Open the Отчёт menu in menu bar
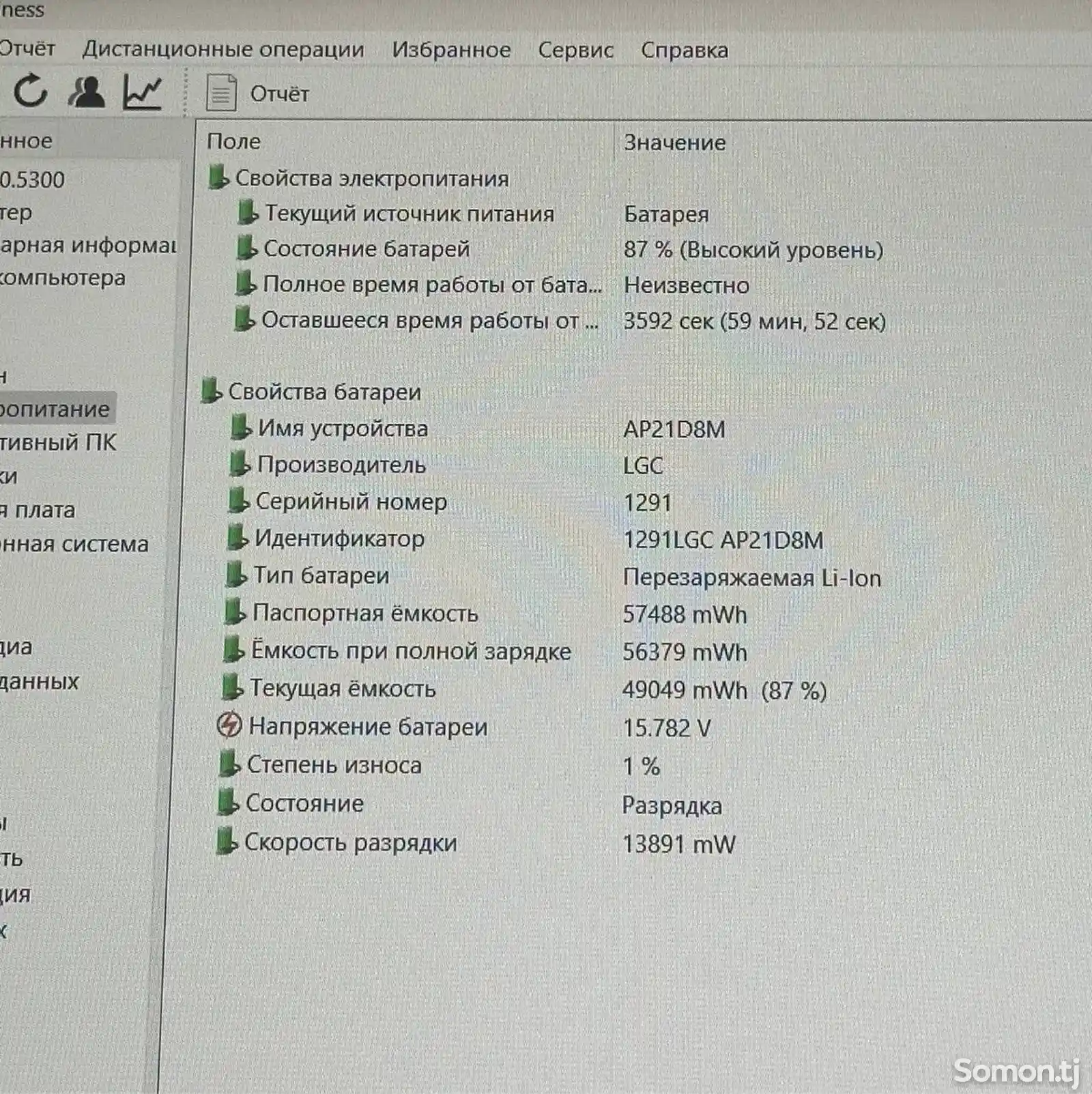Screen dimensions: 1092x1094 coord(27,48)
